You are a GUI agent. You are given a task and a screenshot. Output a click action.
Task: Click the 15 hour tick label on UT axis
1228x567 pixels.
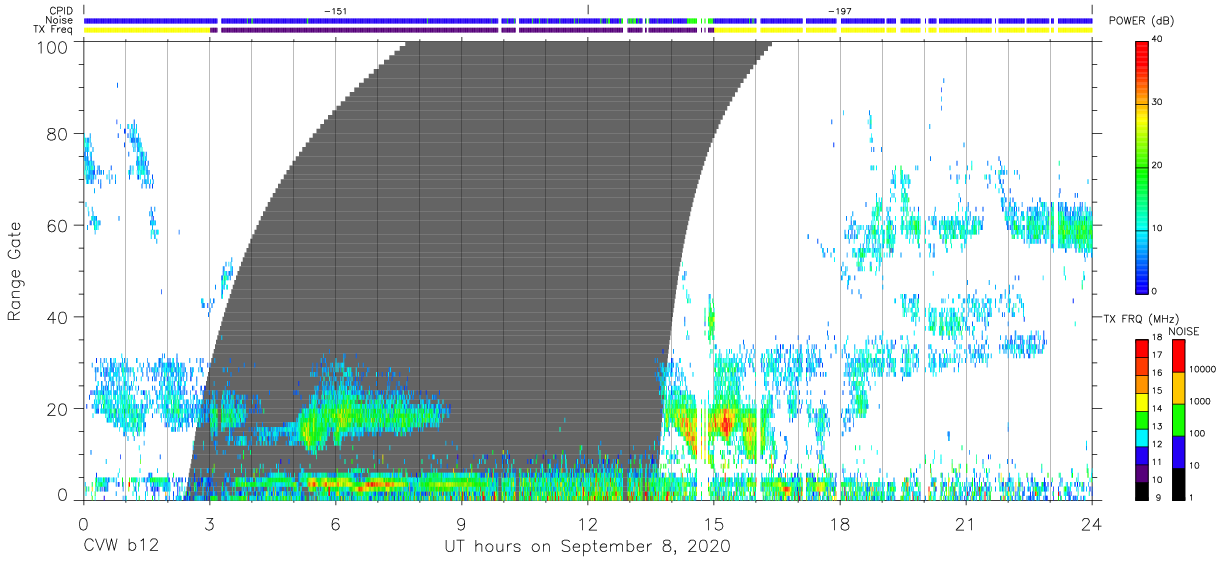point(714,524)
